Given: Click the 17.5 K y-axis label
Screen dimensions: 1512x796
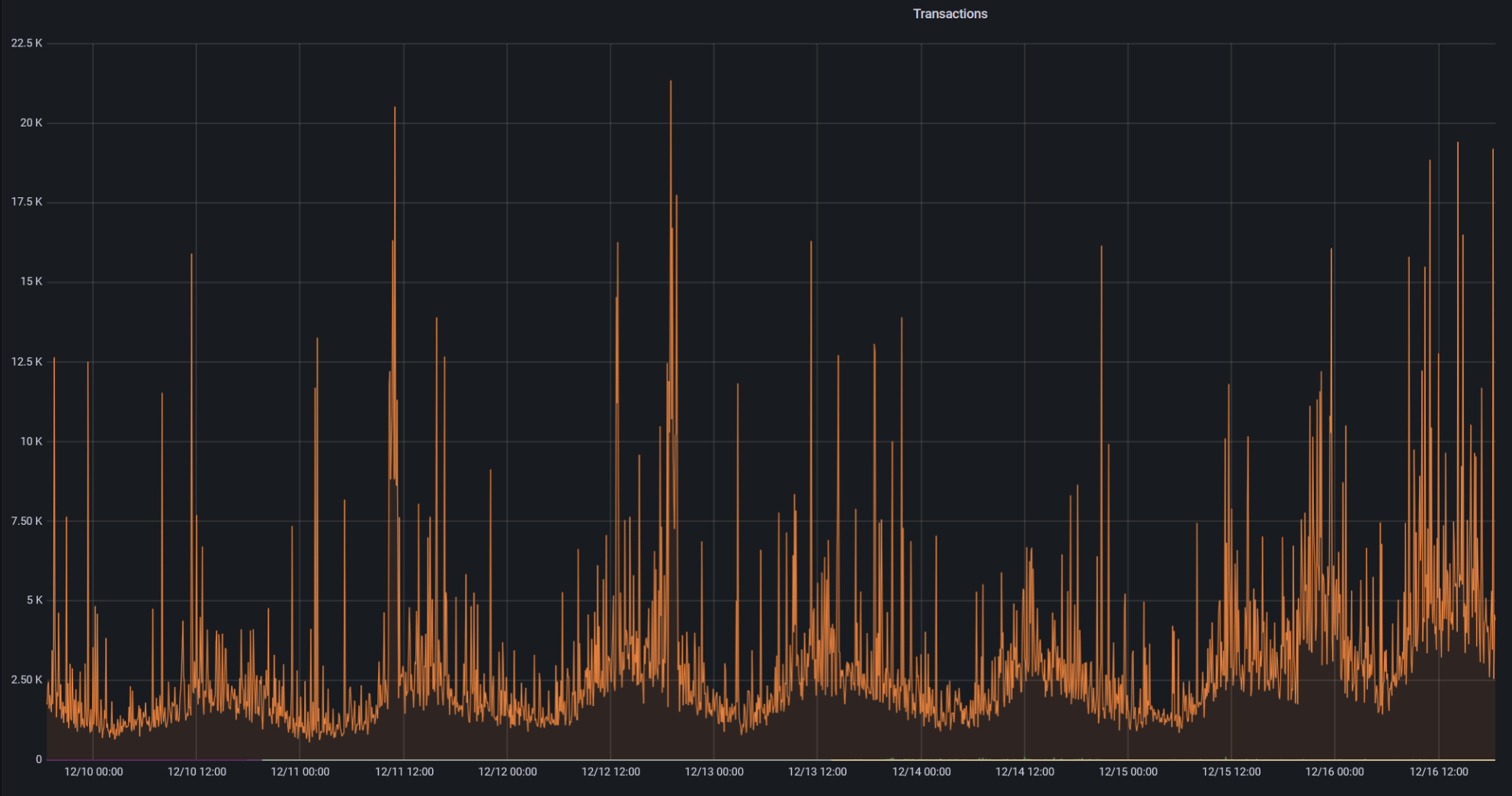Looking at the screenshot, I should (27, 202).
